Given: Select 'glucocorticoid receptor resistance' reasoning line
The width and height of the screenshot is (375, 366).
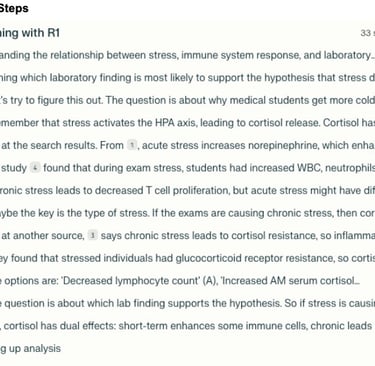Looking at the screenshot, I should coord(187,258).
